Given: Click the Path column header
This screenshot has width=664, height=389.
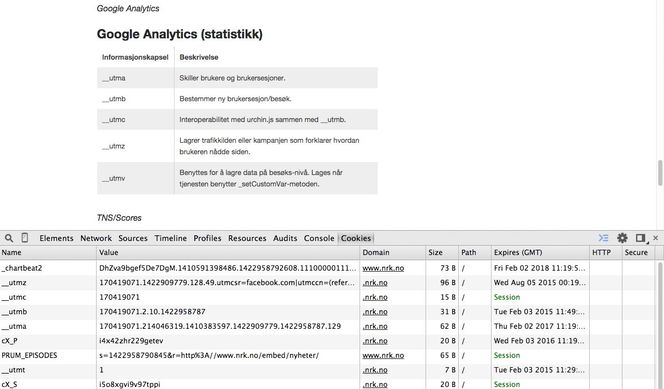Looking at the screenshot, I should pyautogui.click(x=475, y=252).
